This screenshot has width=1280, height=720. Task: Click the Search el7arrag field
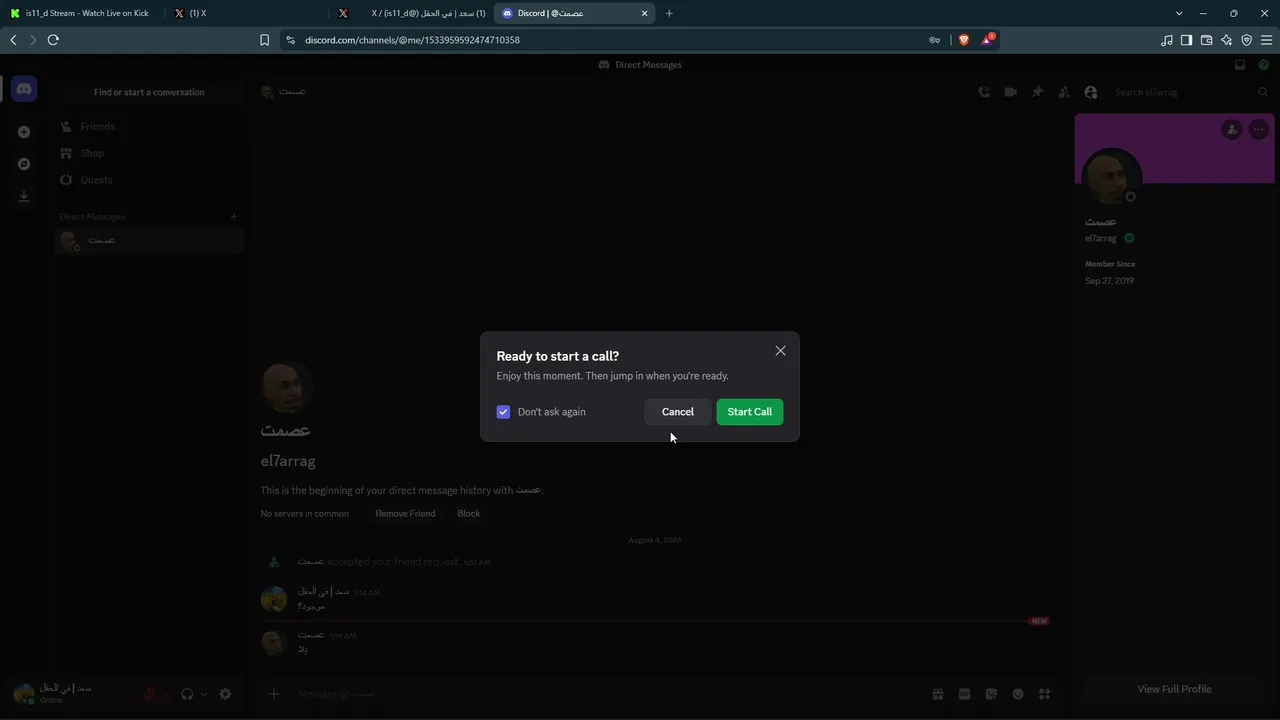(x=1190, y=92)
